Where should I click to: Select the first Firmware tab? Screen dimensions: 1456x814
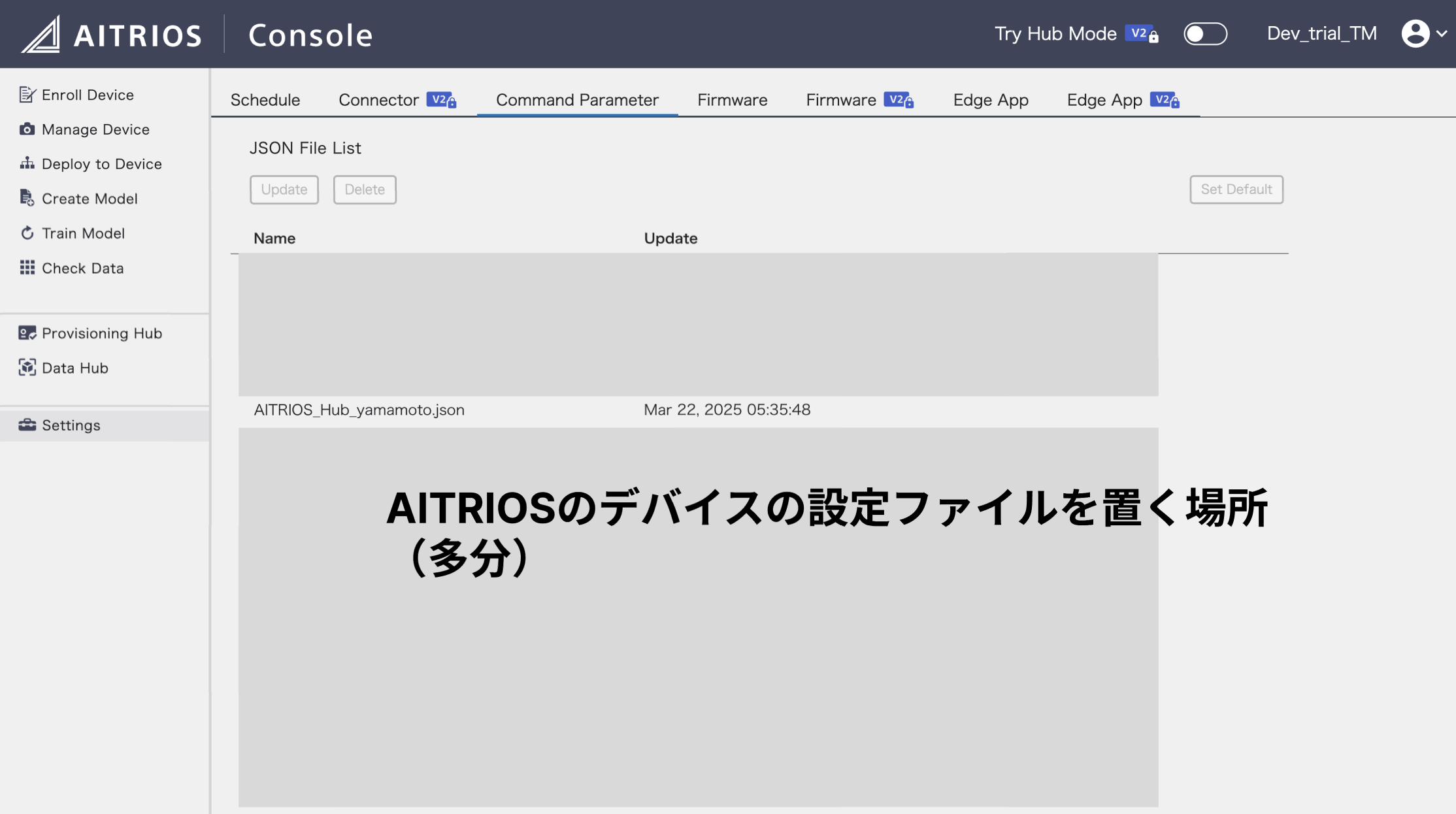coord(732,100)
